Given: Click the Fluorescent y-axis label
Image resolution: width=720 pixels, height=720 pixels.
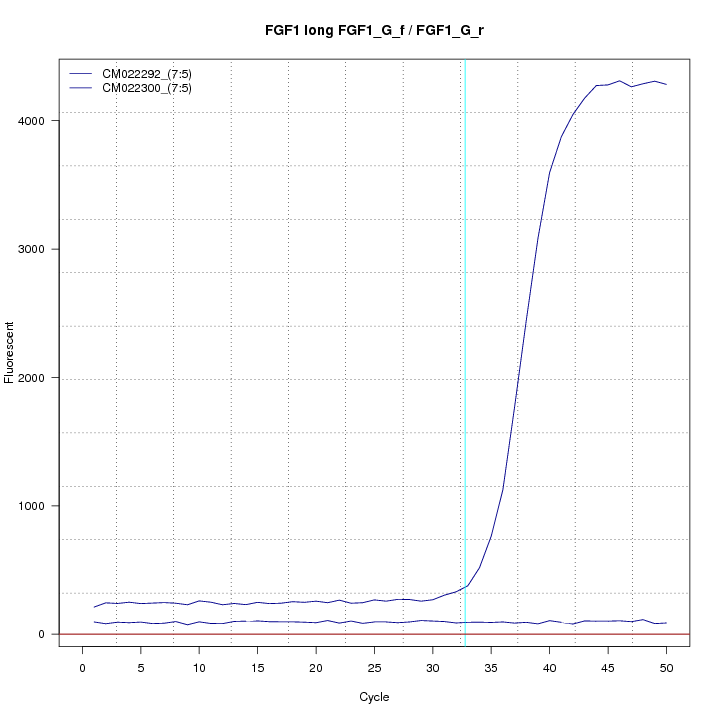Looking at the screenshot, I should 11,352.
